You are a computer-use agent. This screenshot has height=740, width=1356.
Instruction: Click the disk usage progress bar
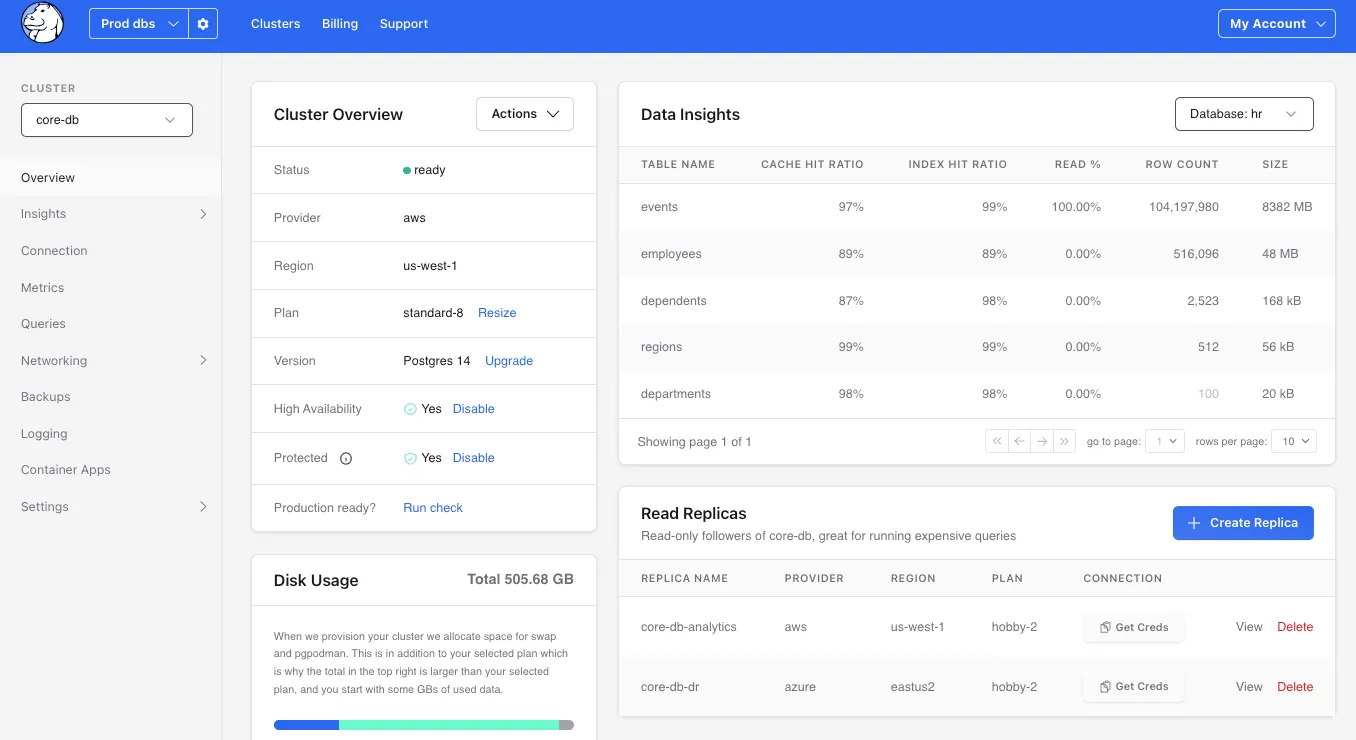tap(423, 725)
